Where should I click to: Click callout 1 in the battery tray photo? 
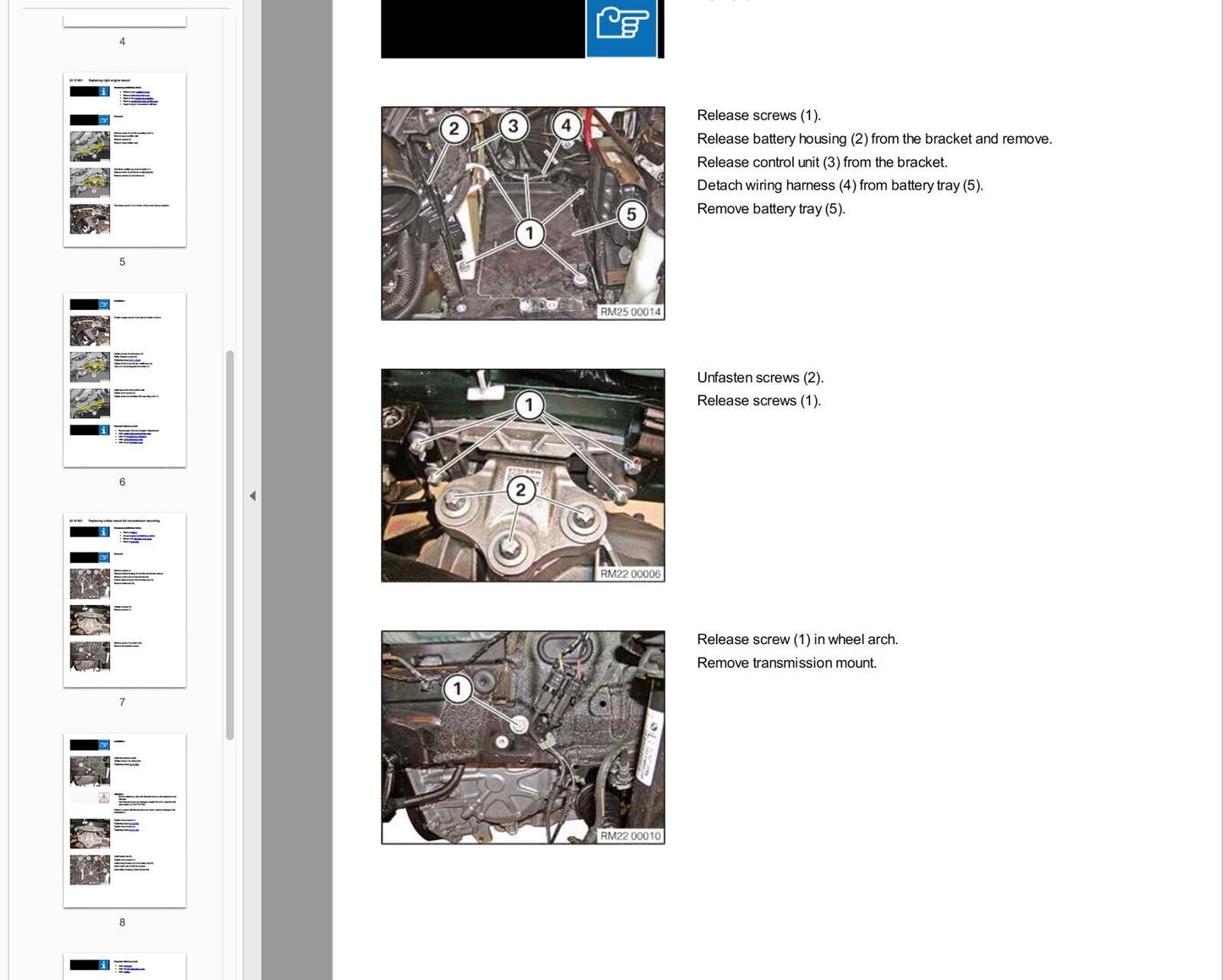530,233
